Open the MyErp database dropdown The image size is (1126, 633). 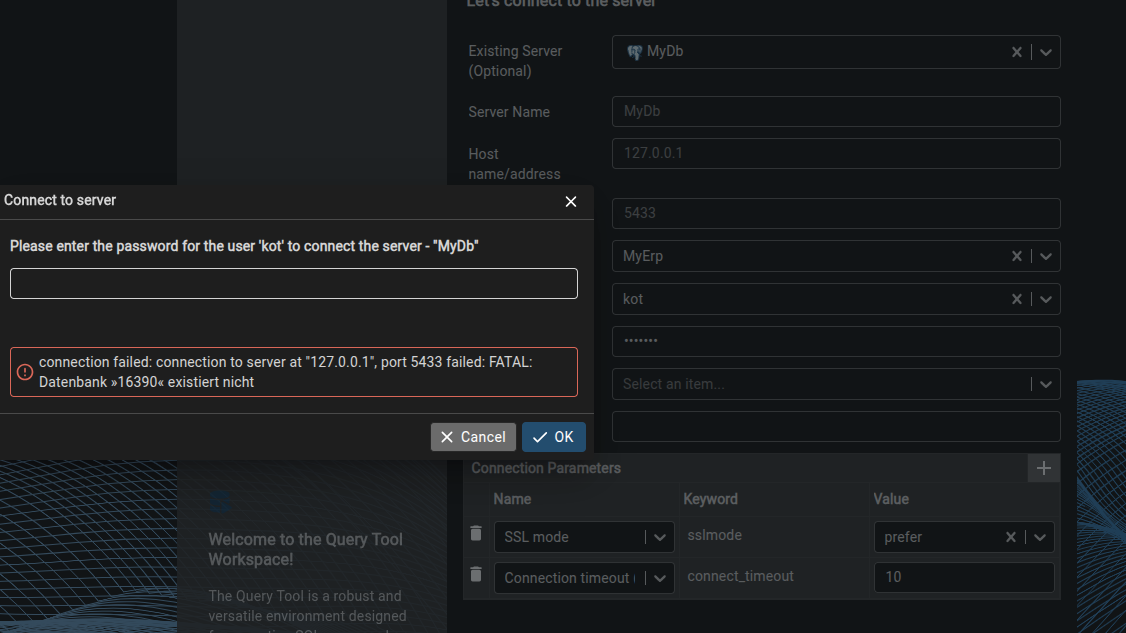[1045, 256]
